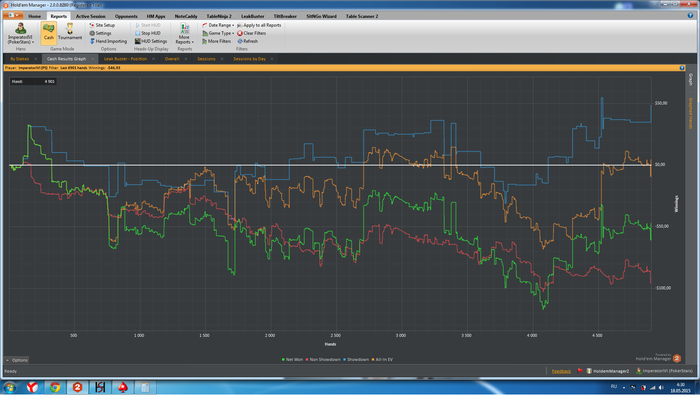Screen dimensions: 700x400
Task: Open the Table Scanner 2 ribbon tab
Action: coord(362,16)
